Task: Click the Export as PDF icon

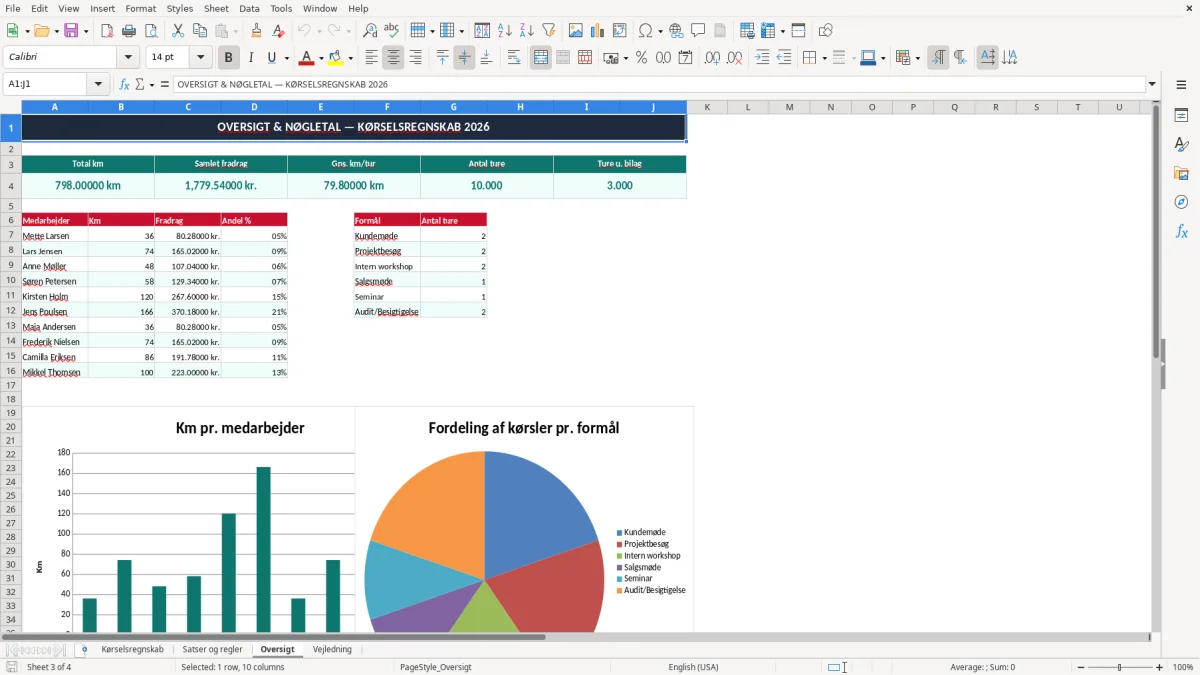Action: click(107, 31)
